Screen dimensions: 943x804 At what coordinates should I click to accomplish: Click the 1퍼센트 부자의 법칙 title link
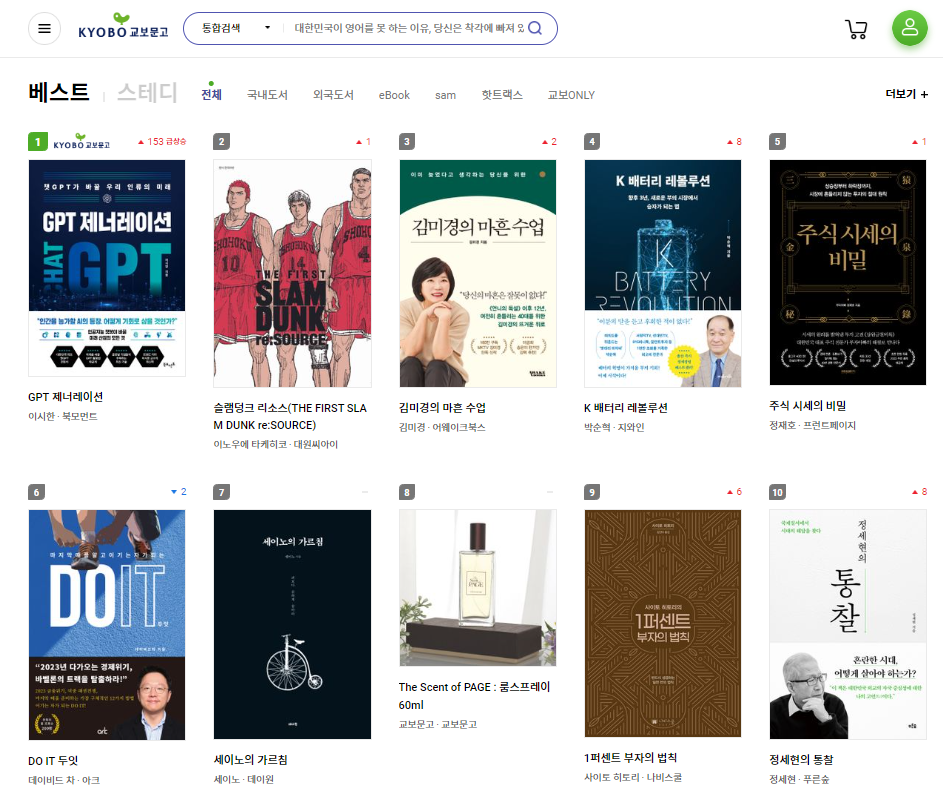tap(630, 758)
